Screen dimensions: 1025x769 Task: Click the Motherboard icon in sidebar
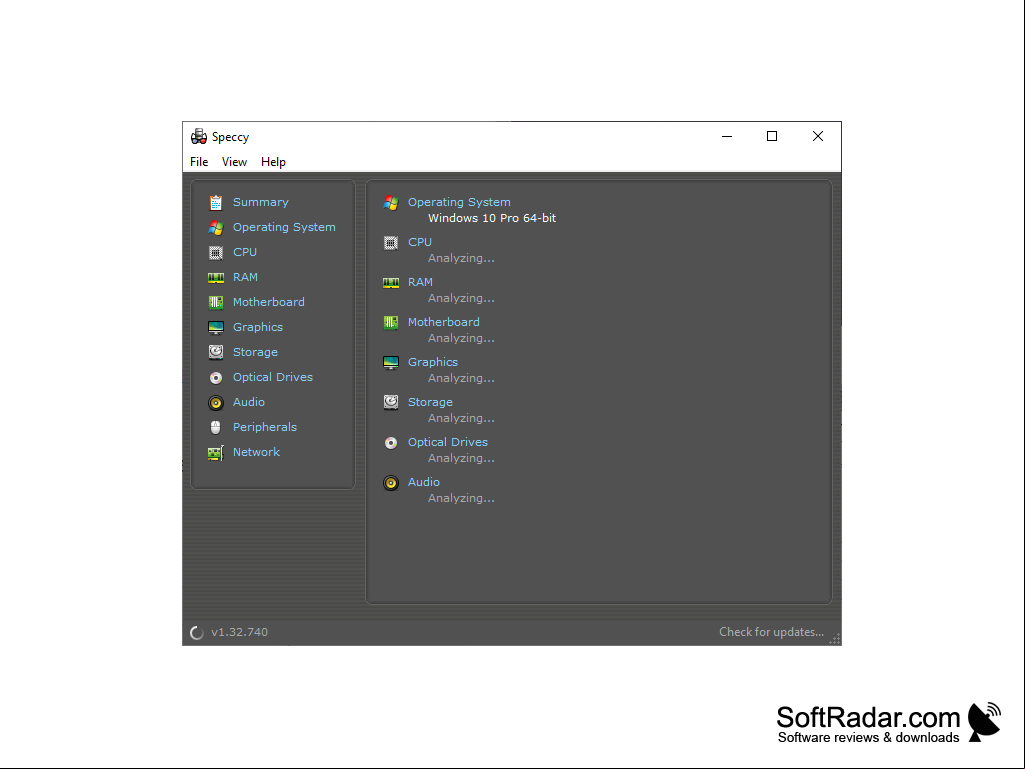[x=216, y=302]
